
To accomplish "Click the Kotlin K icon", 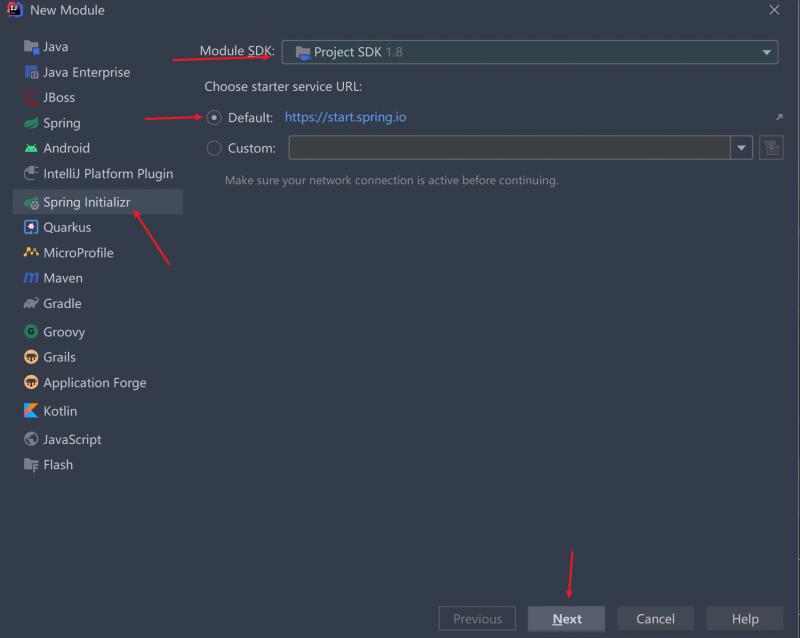I will point(31,411).
